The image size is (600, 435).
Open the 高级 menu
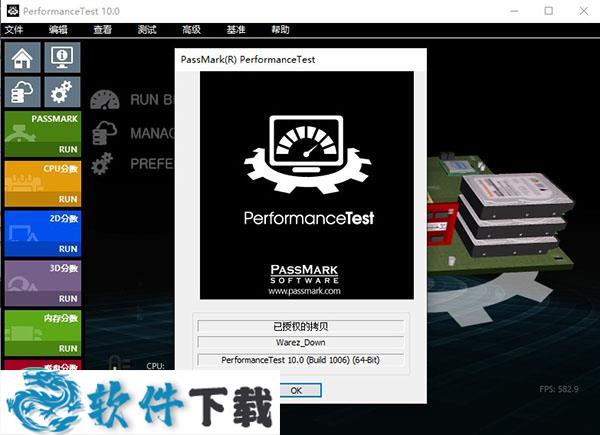[x=191, y=29]
